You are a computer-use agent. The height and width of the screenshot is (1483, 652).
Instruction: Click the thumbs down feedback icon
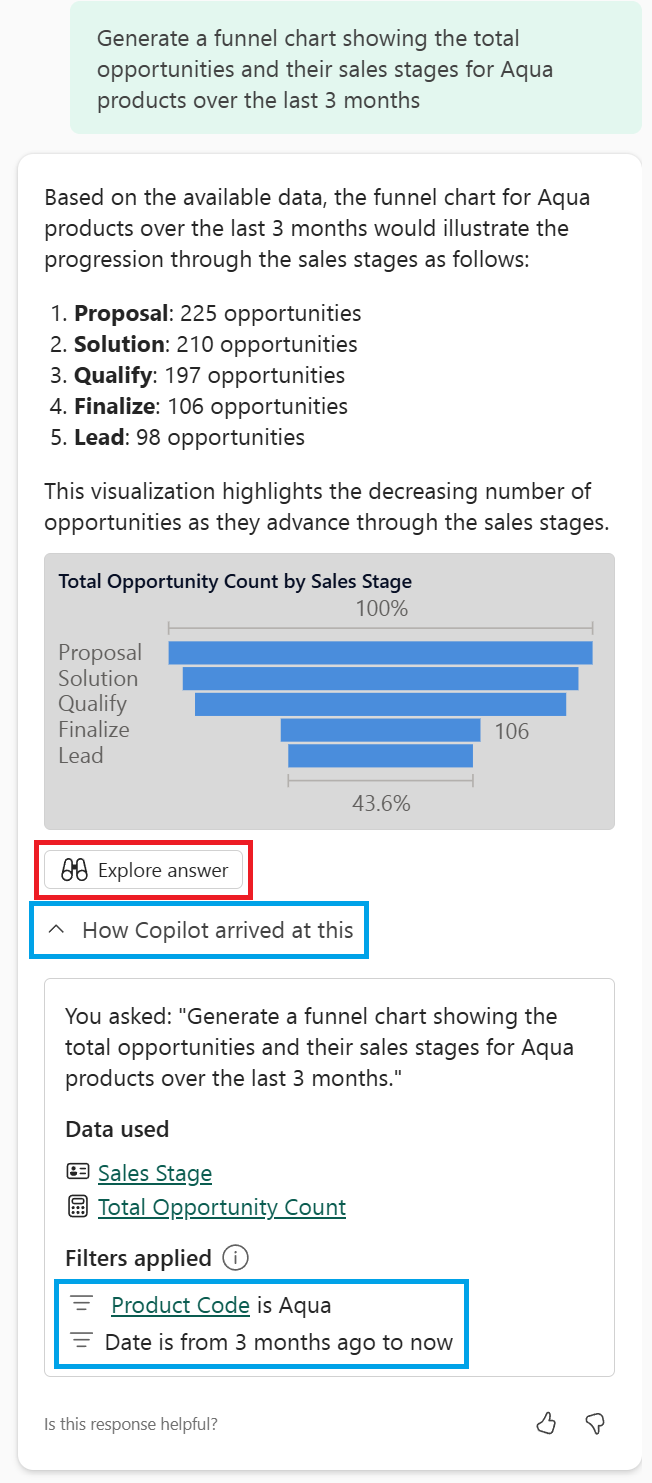tap(595, 1423)
